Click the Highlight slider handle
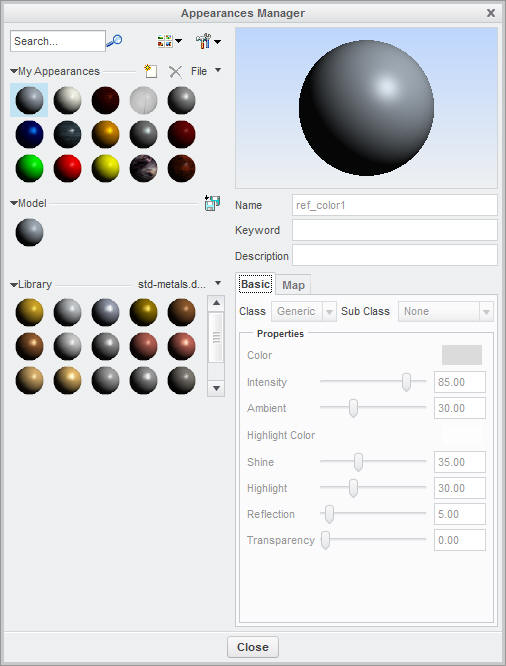Image resolution: width=506 pixels, height=666 pixels. (353, 488)
